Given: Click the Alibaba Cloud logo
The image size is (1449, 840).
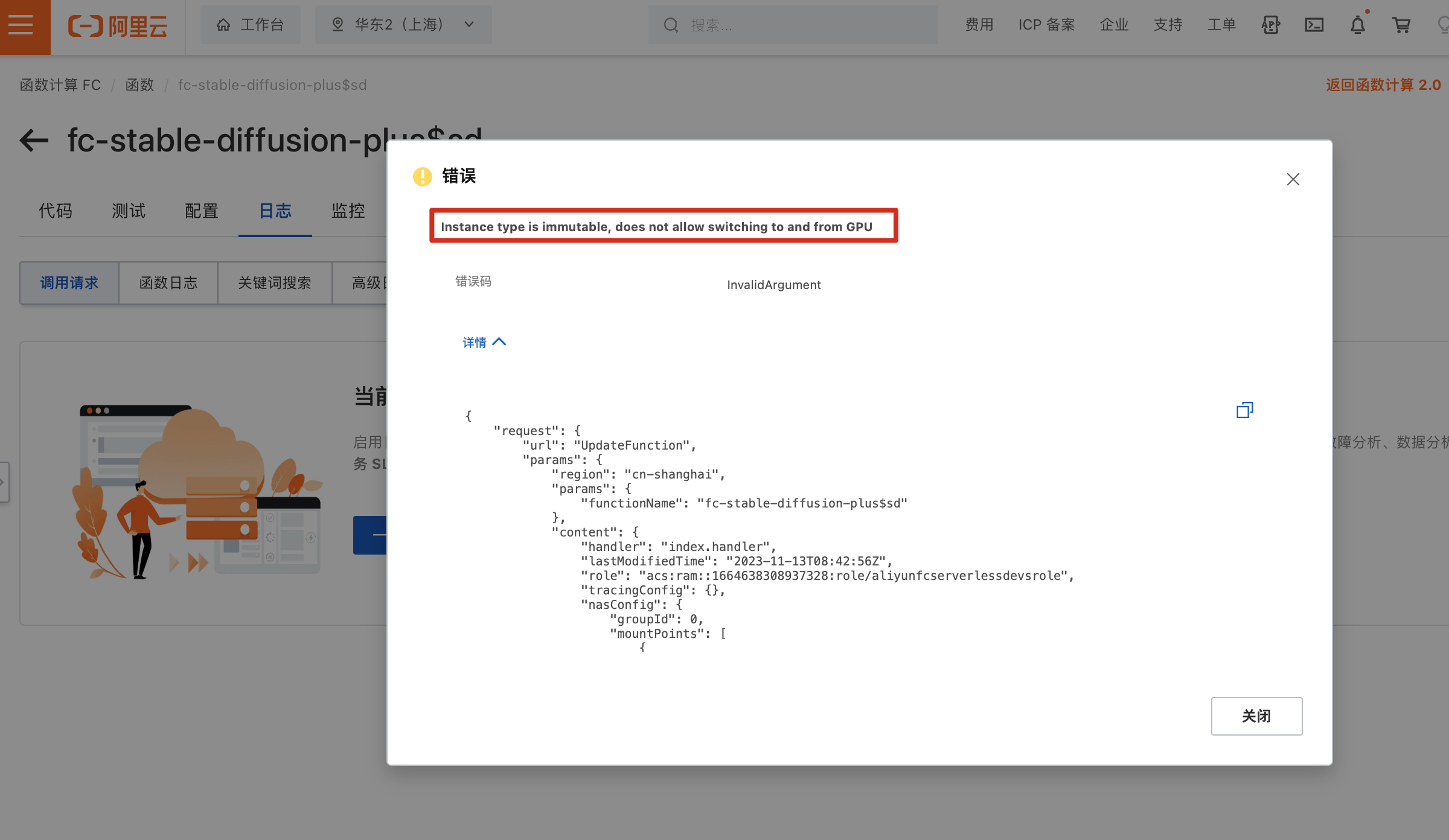Looking at the screenshot, I should tap(118, 26).
